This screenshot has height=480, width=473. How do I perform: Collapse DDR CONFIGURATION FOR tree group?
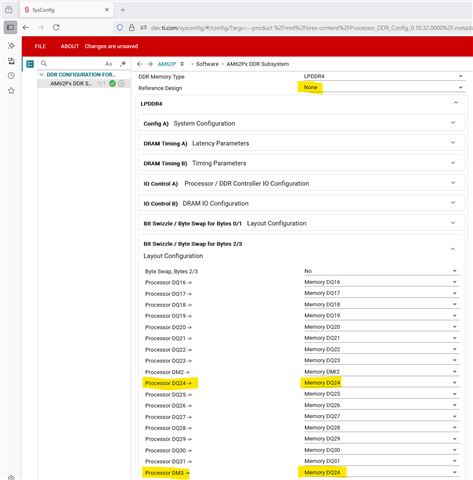[x=42, y=75]
